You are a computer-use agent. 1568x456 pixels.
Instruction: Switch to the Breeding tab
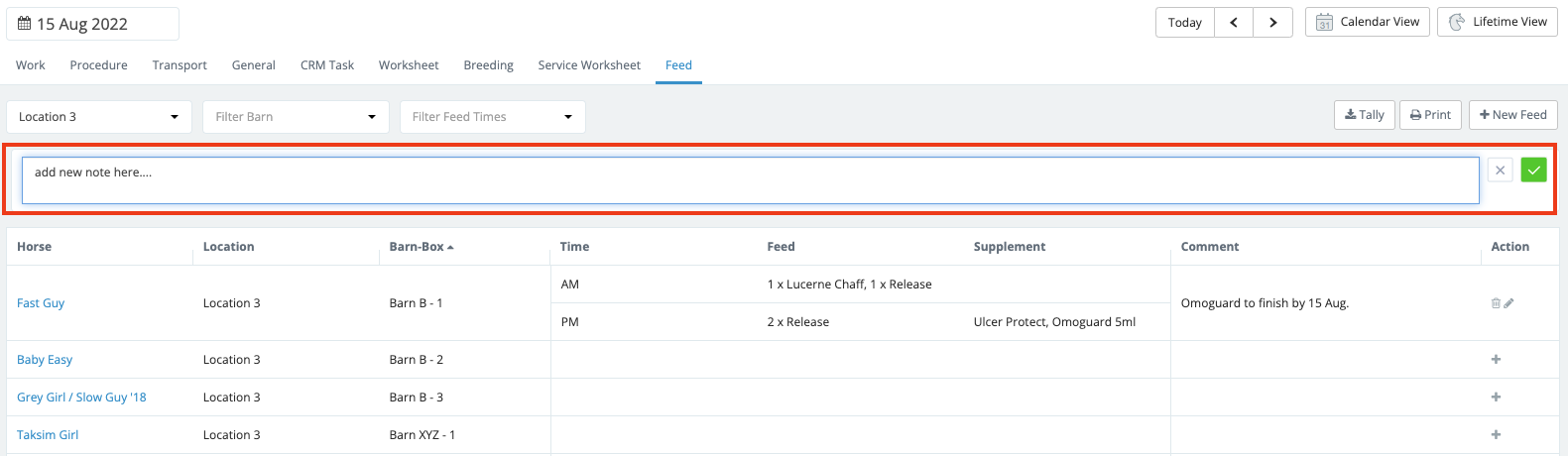488,65
